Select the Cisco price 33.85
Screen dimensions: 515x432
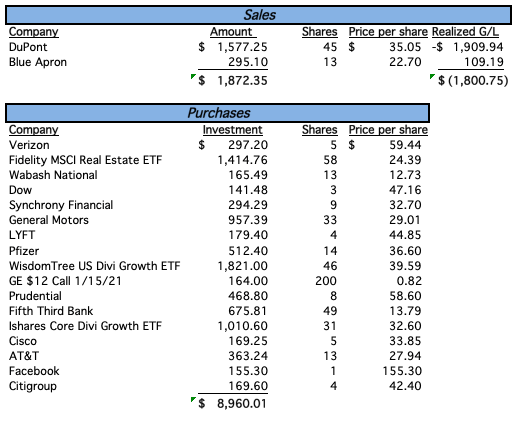coord(405,341)
